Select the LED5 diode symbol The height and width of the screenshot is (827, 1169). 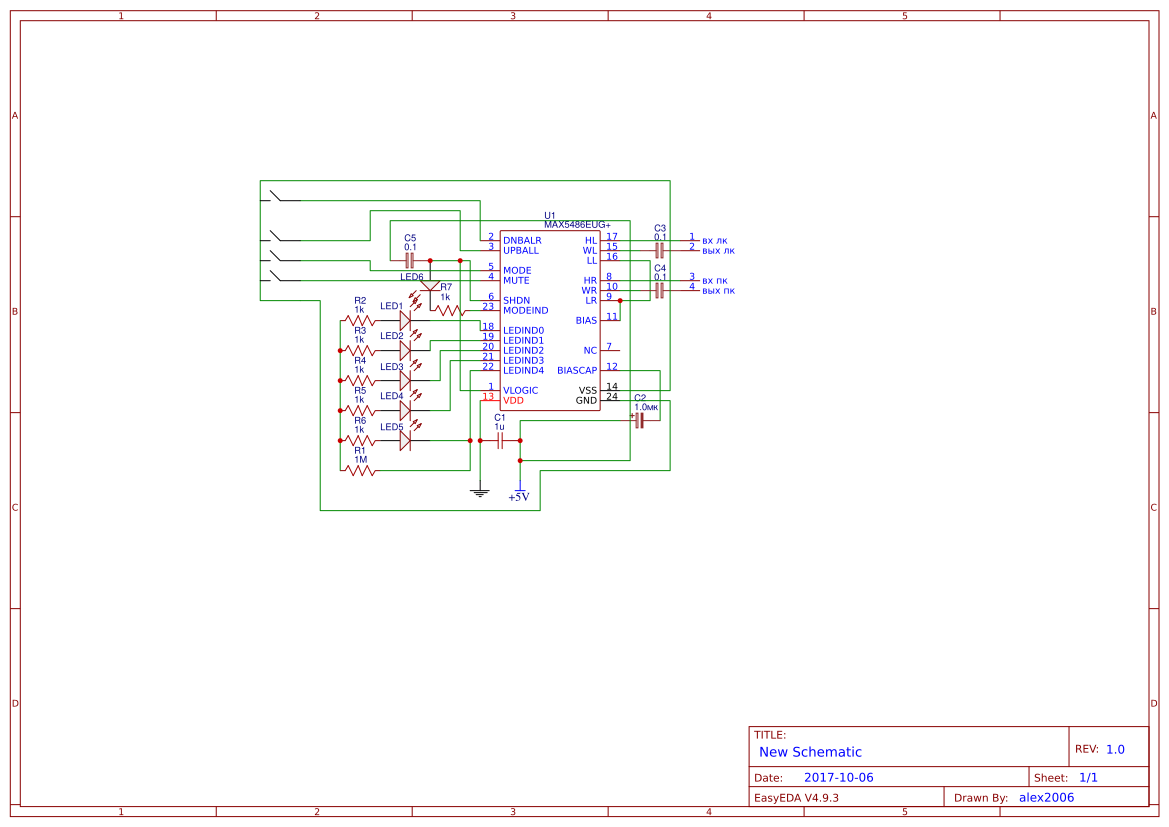405,440
